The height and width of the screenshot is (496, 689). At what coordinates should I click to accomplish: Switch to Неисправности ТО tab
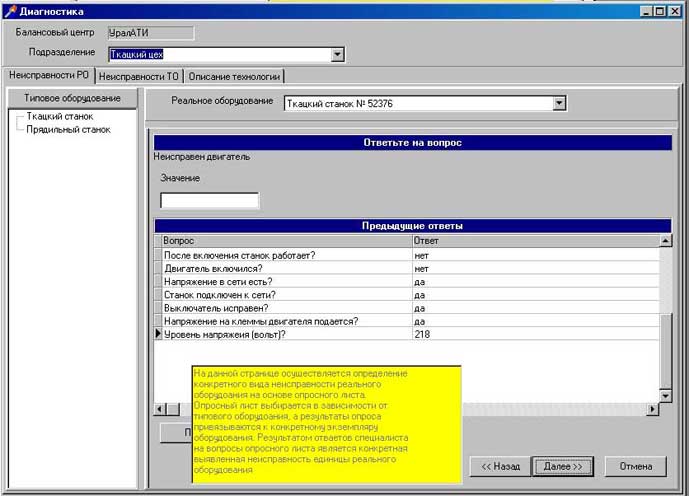(138, 76)
